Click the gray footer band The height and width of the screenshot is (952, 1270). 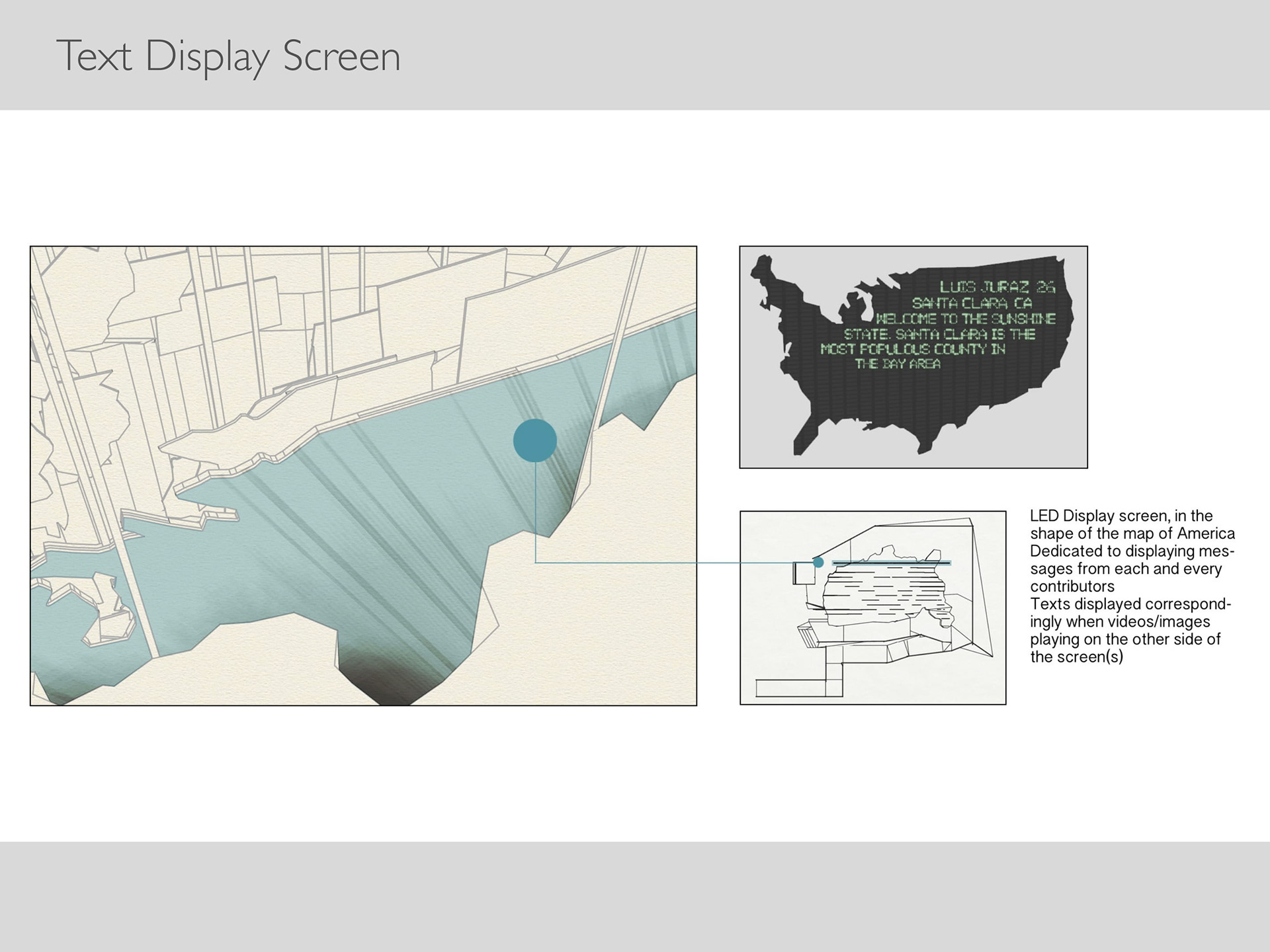[635, 896]
